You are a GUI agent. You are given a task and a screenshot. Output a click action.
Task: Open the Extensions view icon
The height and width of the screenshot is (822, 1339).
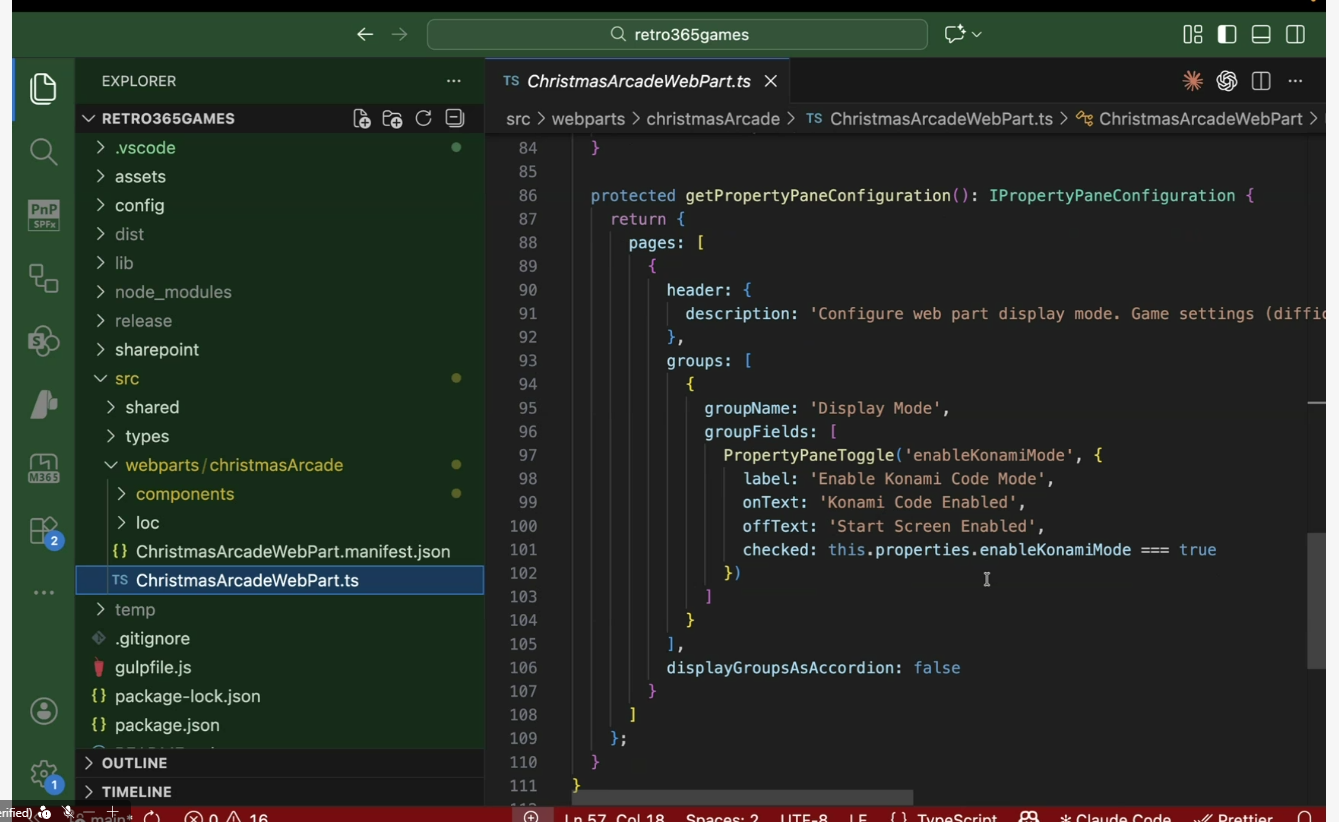pyautogui.click(x=43, y=531)
